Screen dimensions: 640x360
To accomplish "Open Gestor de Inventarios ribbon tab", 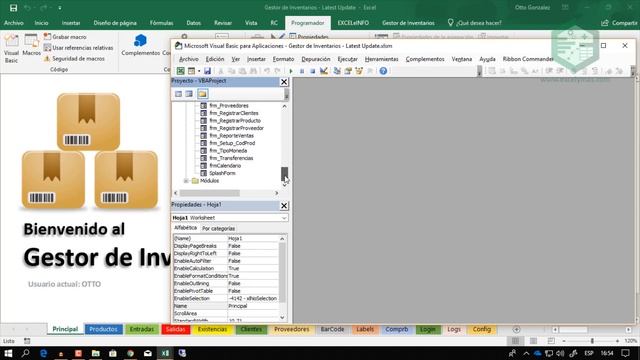I will tap(408, 23).
